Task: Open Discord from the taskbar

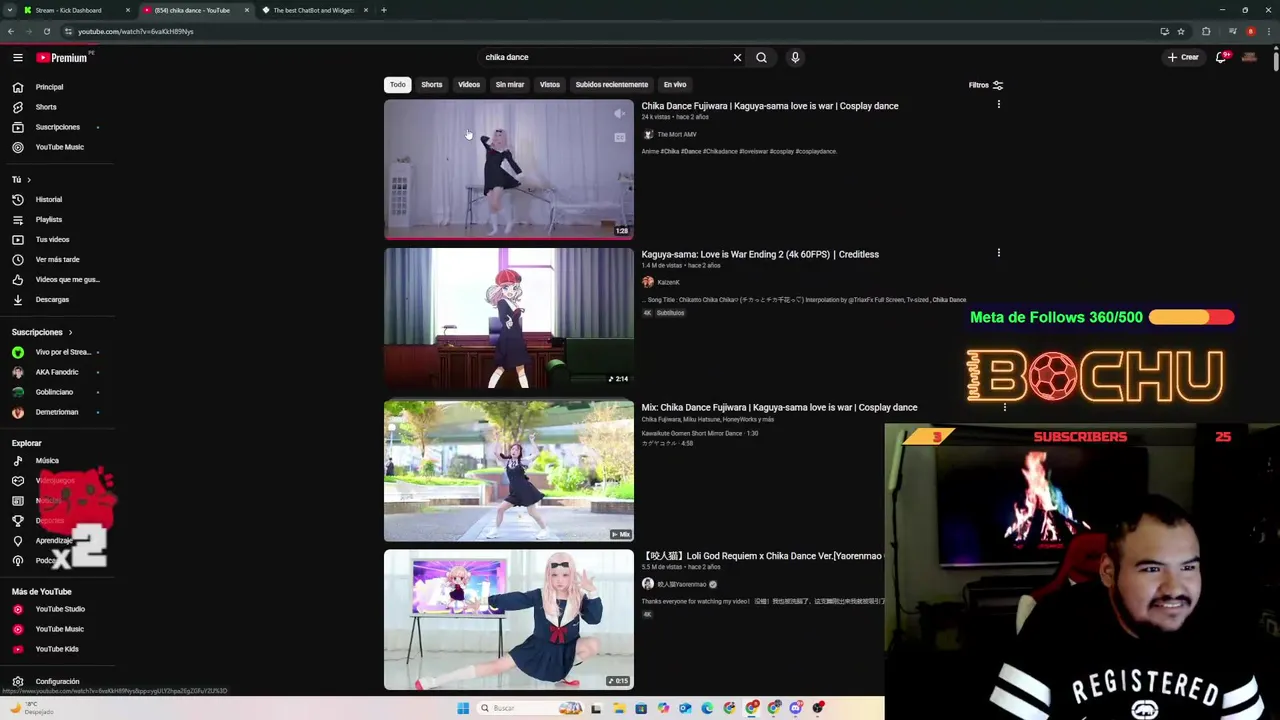Action: point(796,708)
